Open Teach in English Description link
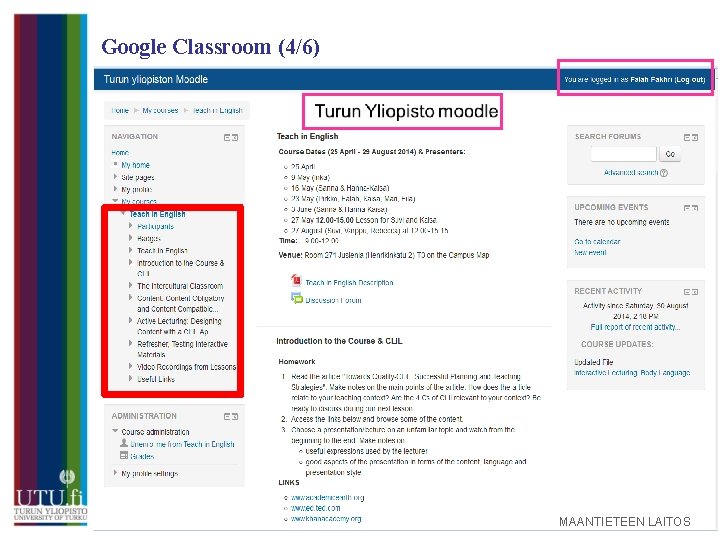The image size is (720, 540). [349, 282]
